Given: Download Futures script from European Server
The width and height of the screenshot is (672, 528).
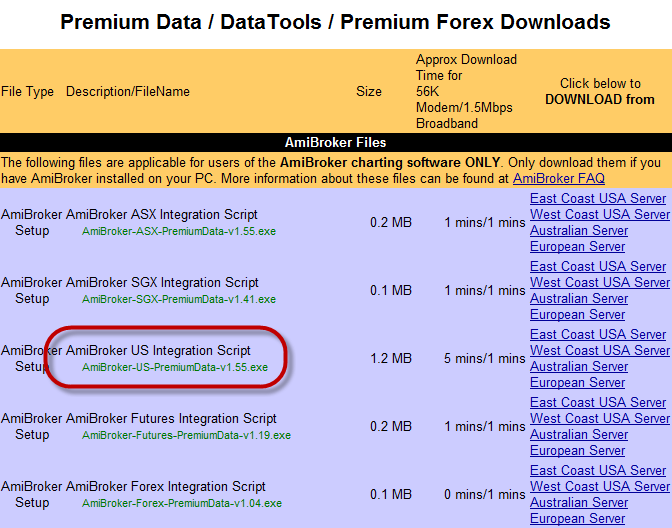Looking at the screenshot, I should point(577,451).
